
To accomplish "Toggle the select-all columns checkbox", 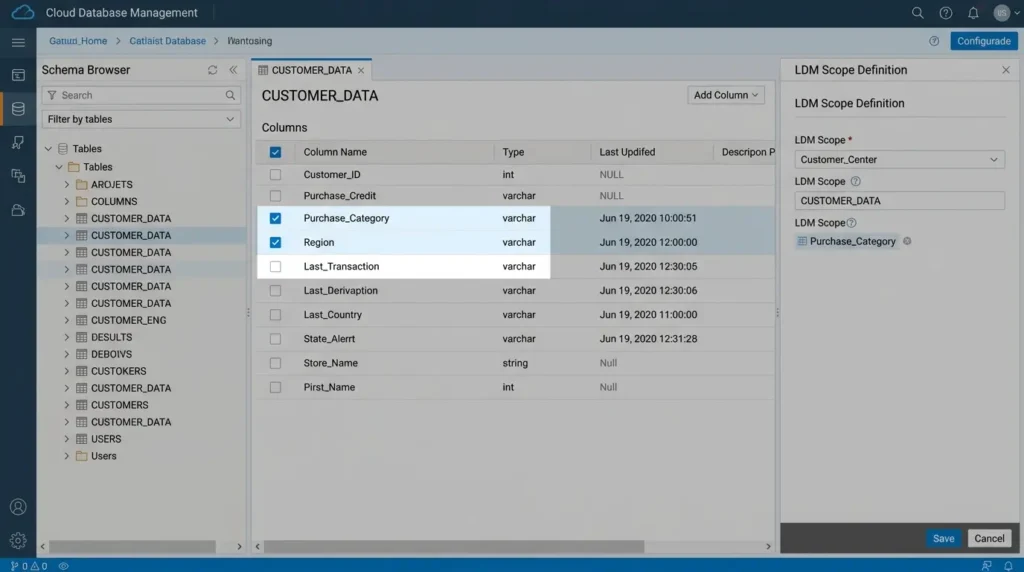I will coord(276,152).
